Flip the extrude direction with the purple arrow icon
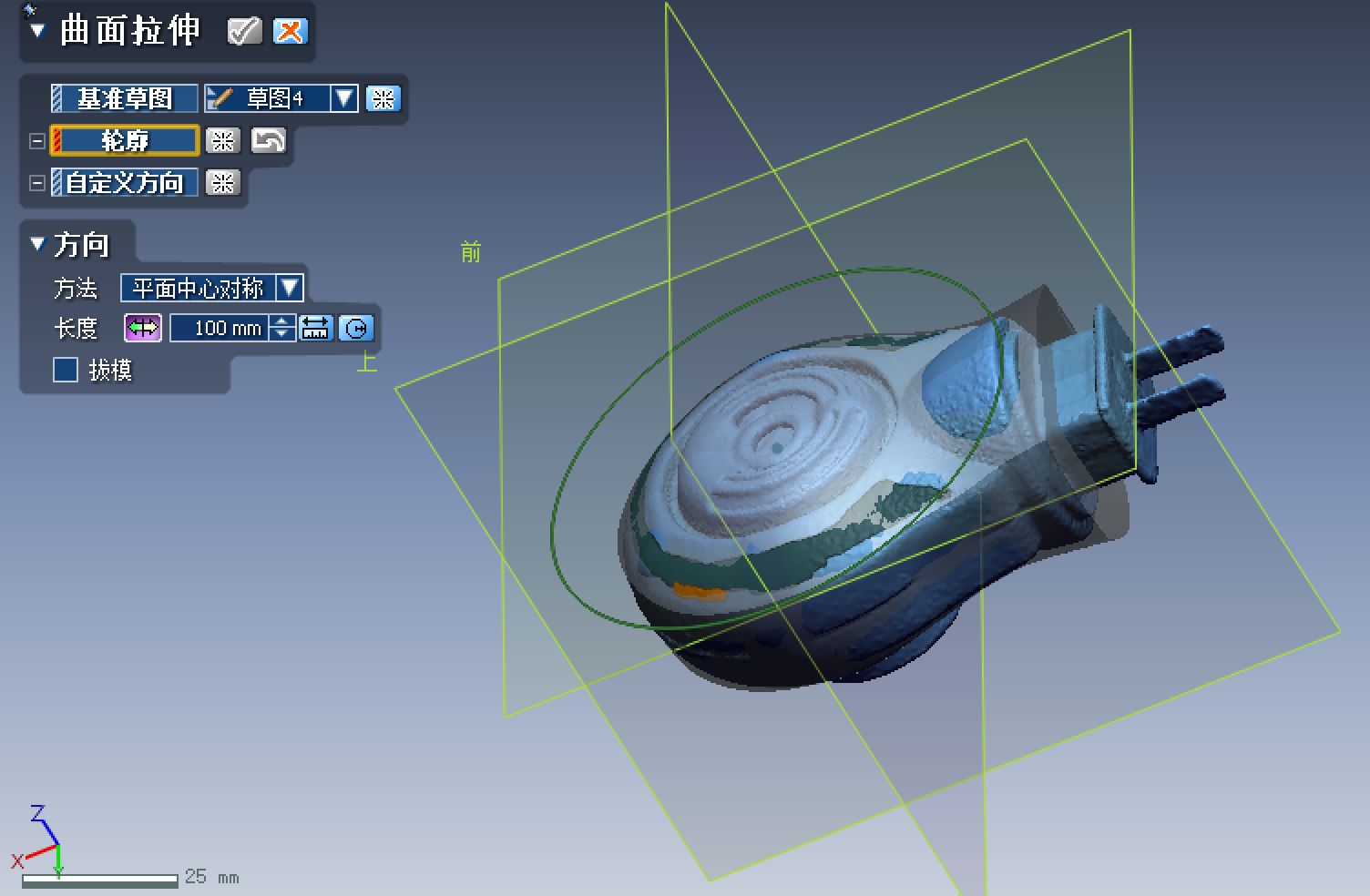The image size is (1370, 896). 143,328
